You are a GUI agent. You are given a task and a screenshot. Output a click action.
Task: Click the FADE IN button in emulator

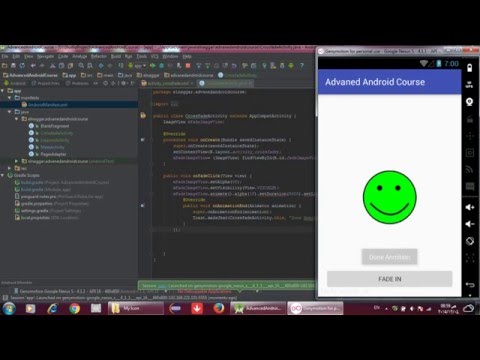[390, 279]
